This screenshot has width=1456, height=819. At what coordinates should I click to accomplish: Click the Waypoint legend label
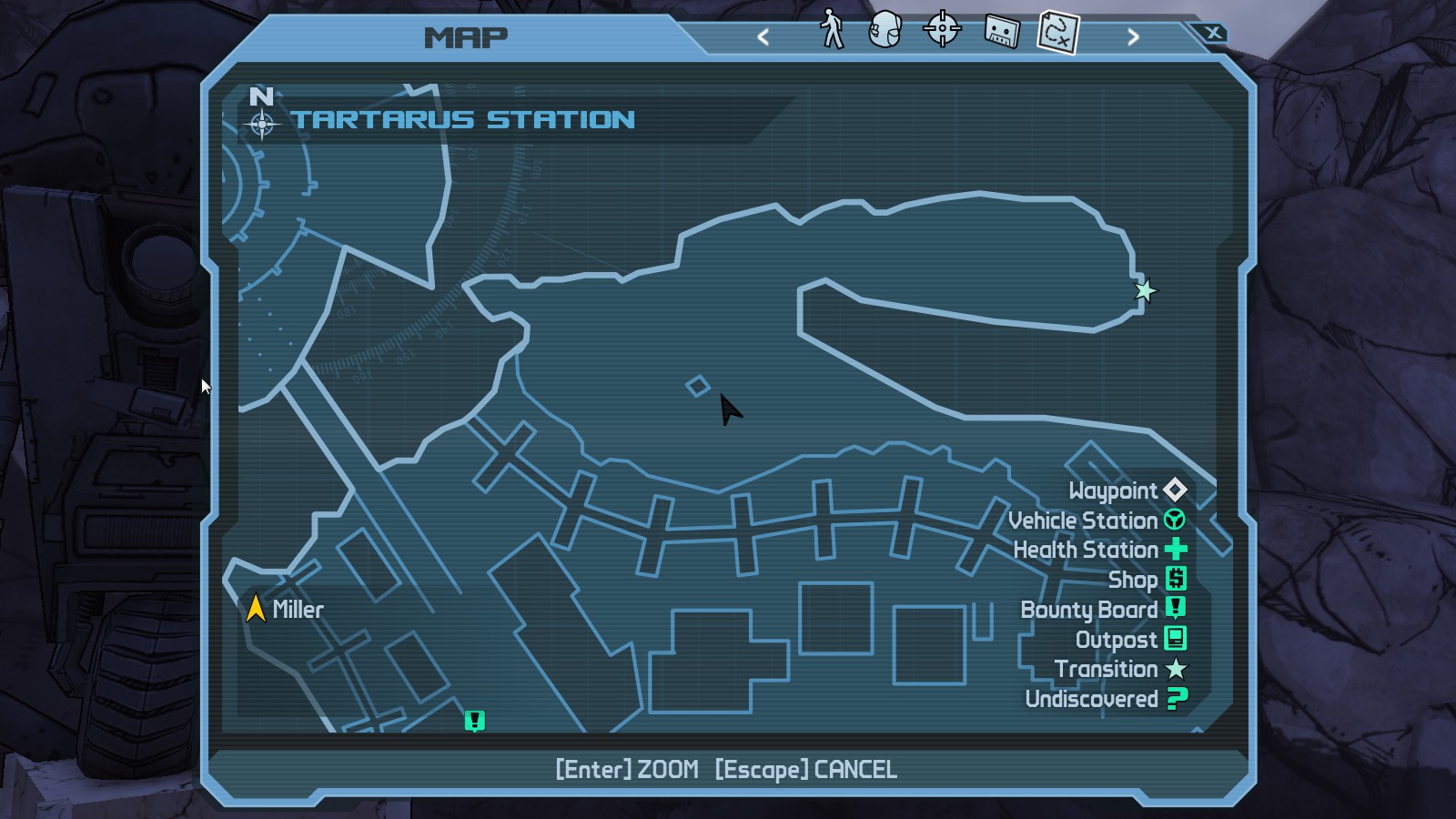point(1113,491)
